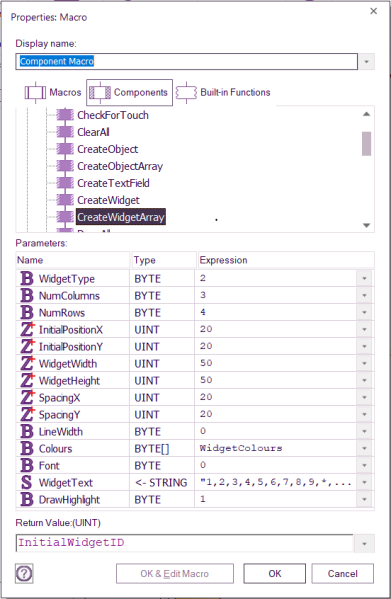Image resolution: width=391 pixels, height=599 pixels.
Task: Click the UINT icon beside InitialPositionX
Action: (x=27, y=329)
